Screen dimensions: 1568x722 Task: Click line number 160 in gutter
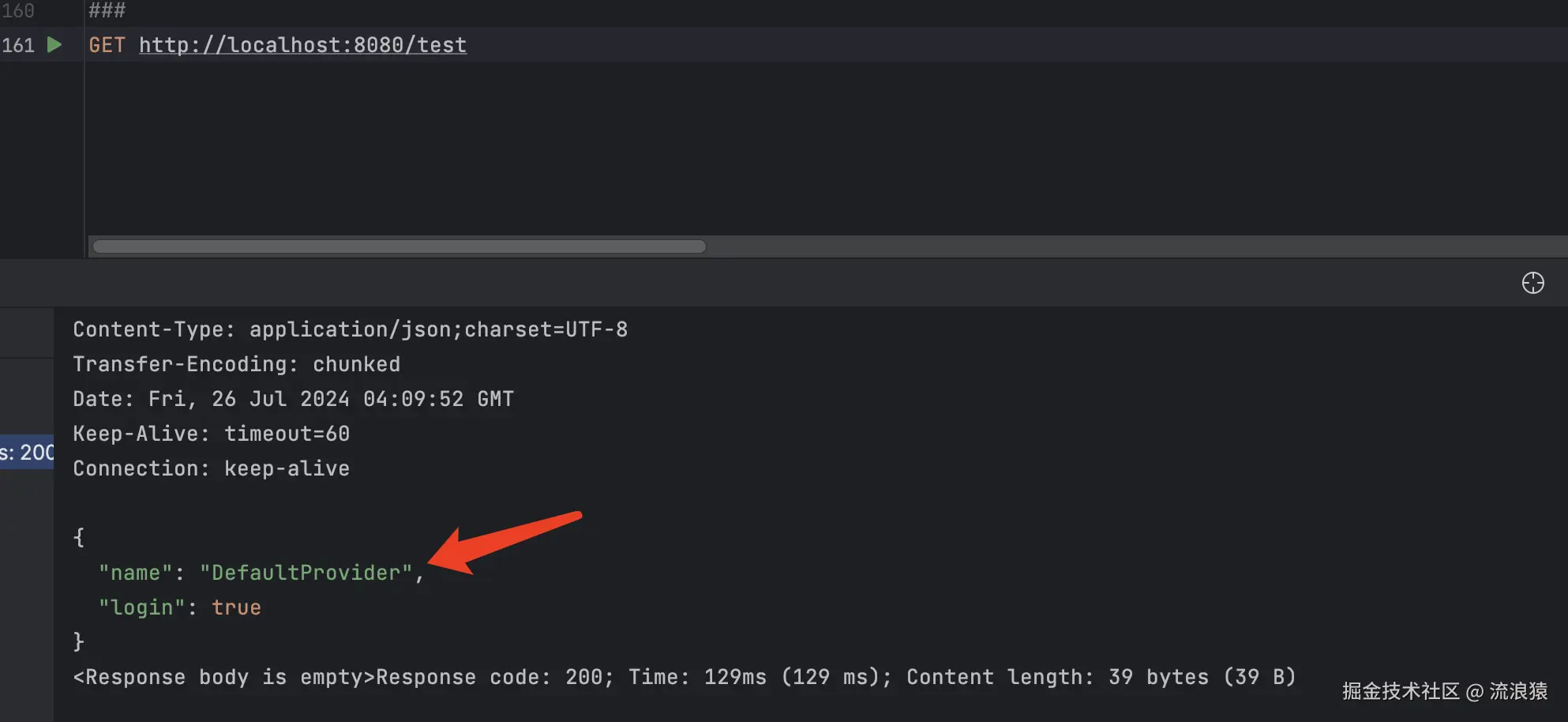tap(18, 10)
